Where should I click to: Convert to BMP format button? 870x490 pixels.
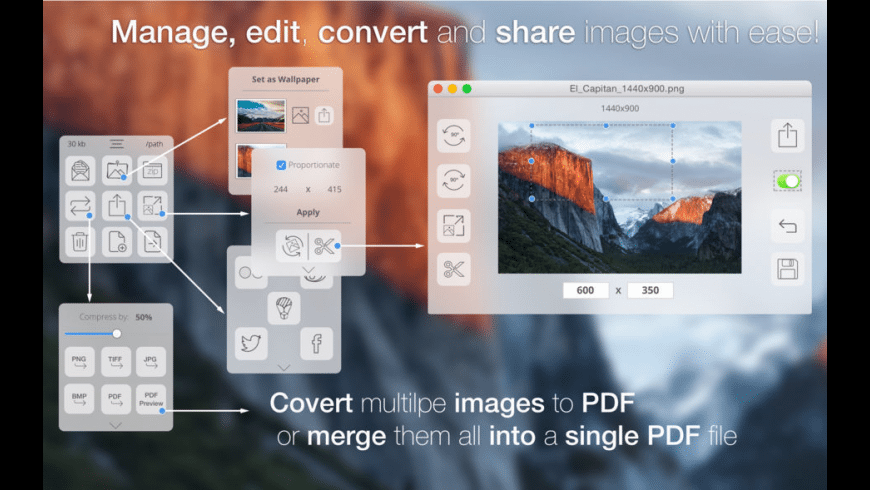[x=79, y=399]
